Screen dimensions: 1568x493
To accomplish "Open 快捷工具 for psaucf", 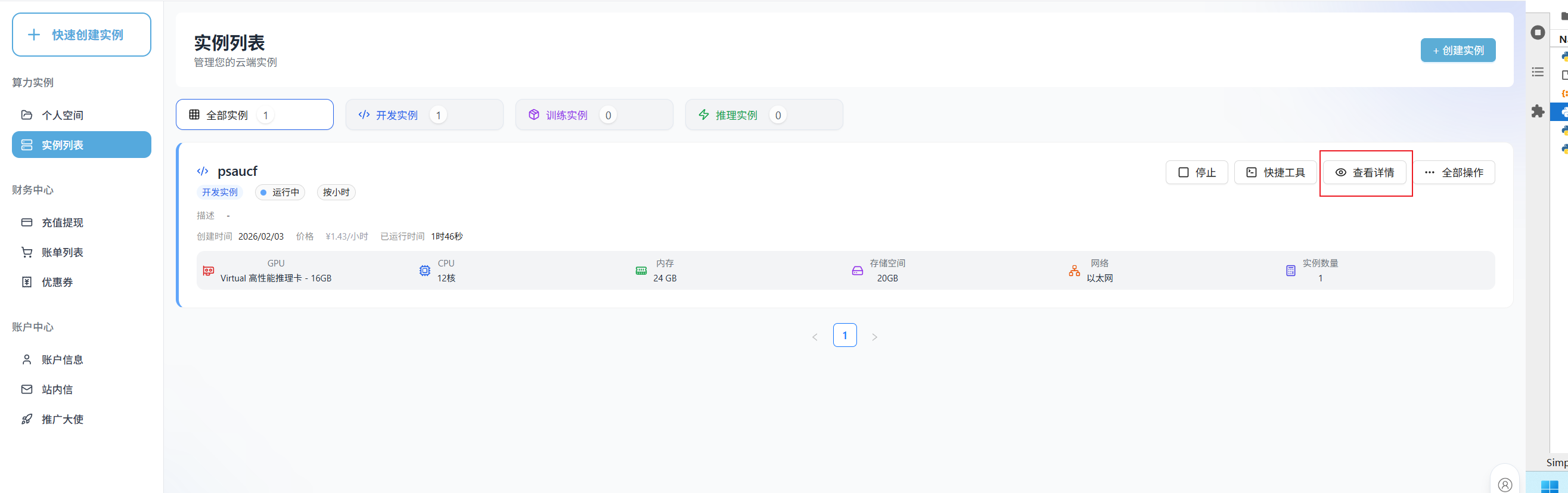I will tap(1275, 173).
